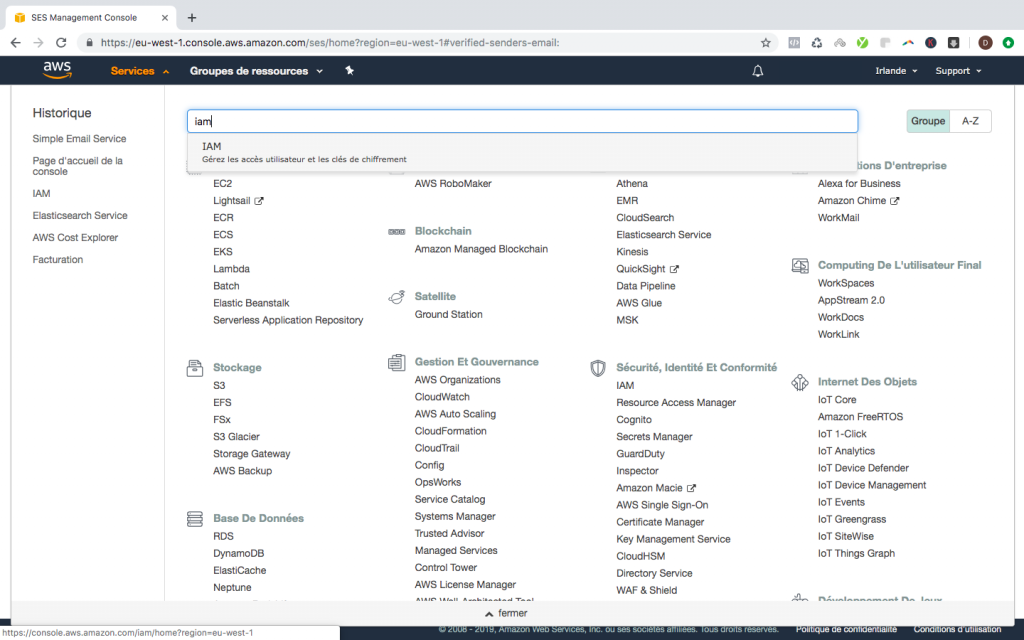Switch services view to A-Z
1024x640 pixels.
tap(970, 121)
